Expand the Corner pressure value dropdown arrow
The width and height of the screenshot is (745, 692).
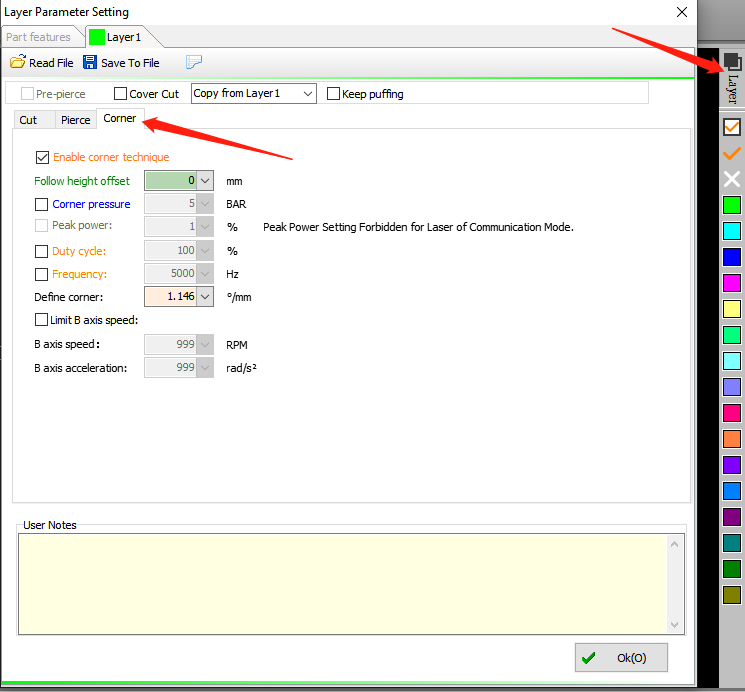click(x=205, y=204)
